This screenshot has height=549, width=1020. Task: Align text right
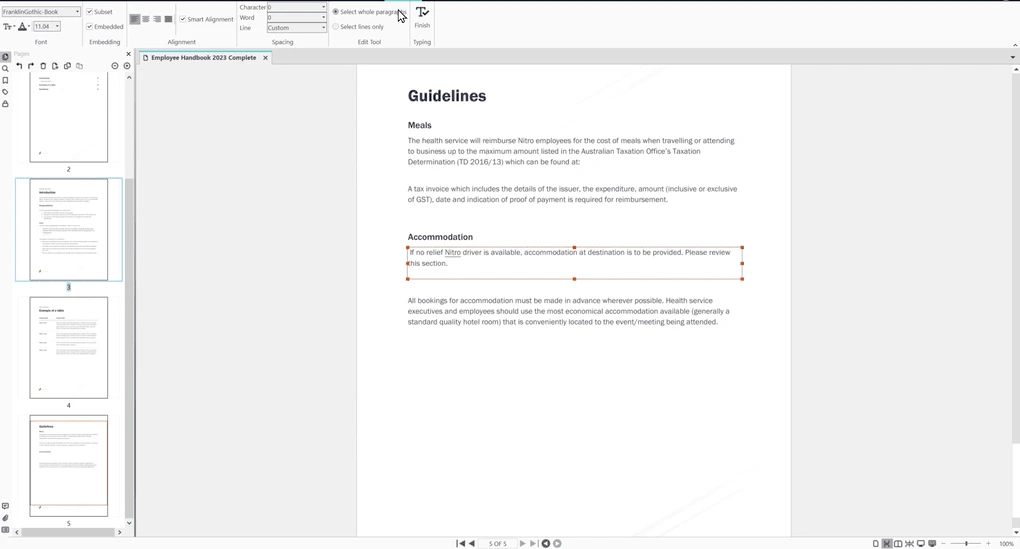pos(157,20)
